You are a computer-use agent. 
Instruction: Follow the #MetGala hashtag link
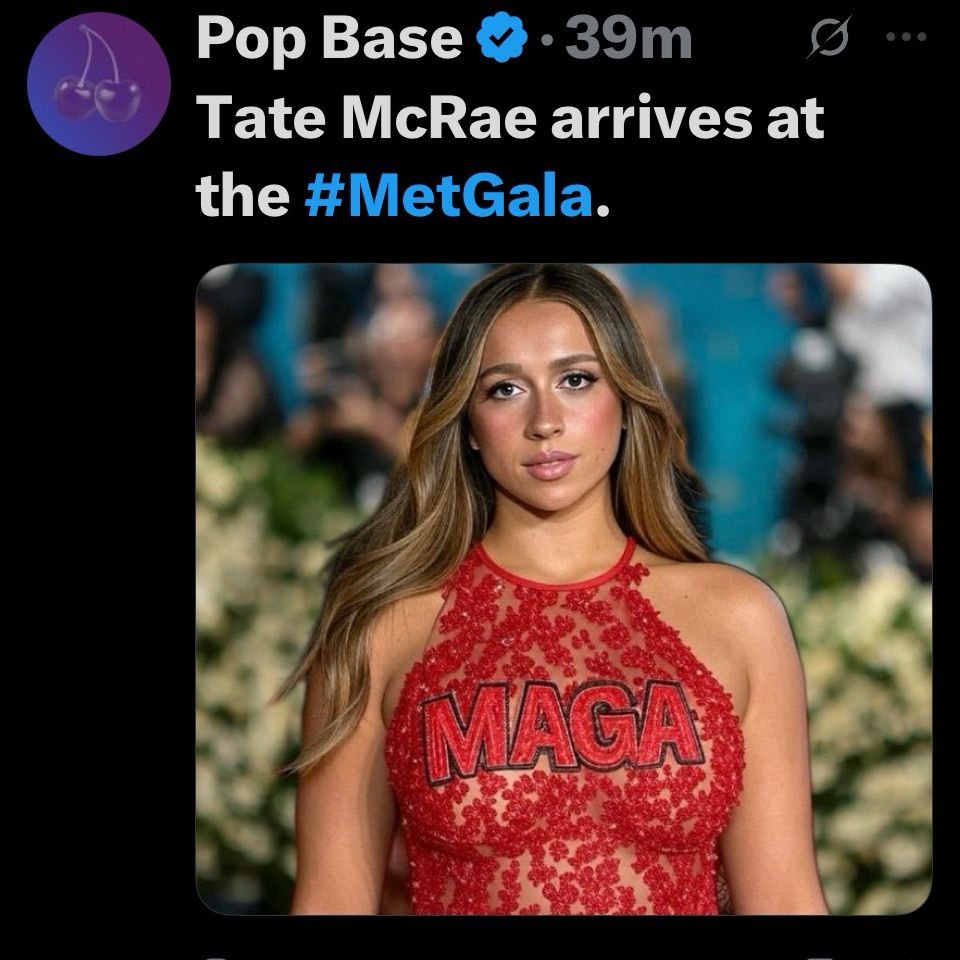pos(448,196)
